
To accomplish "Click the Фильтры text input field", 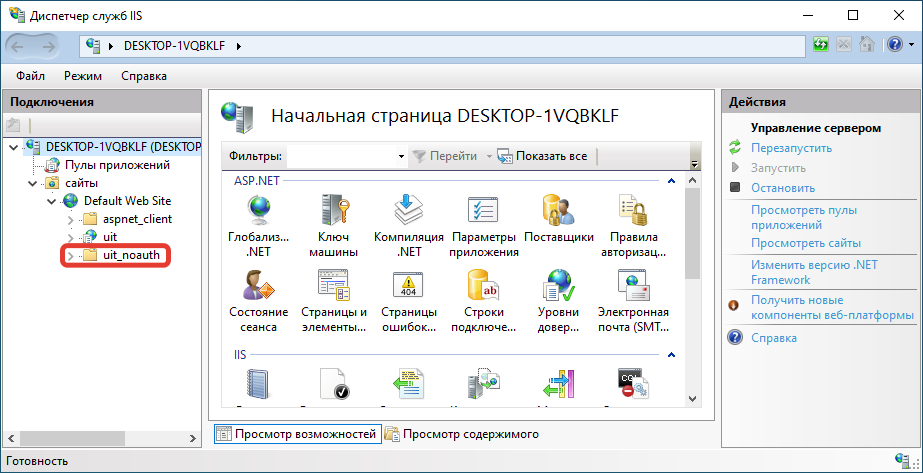I will 341,156.
